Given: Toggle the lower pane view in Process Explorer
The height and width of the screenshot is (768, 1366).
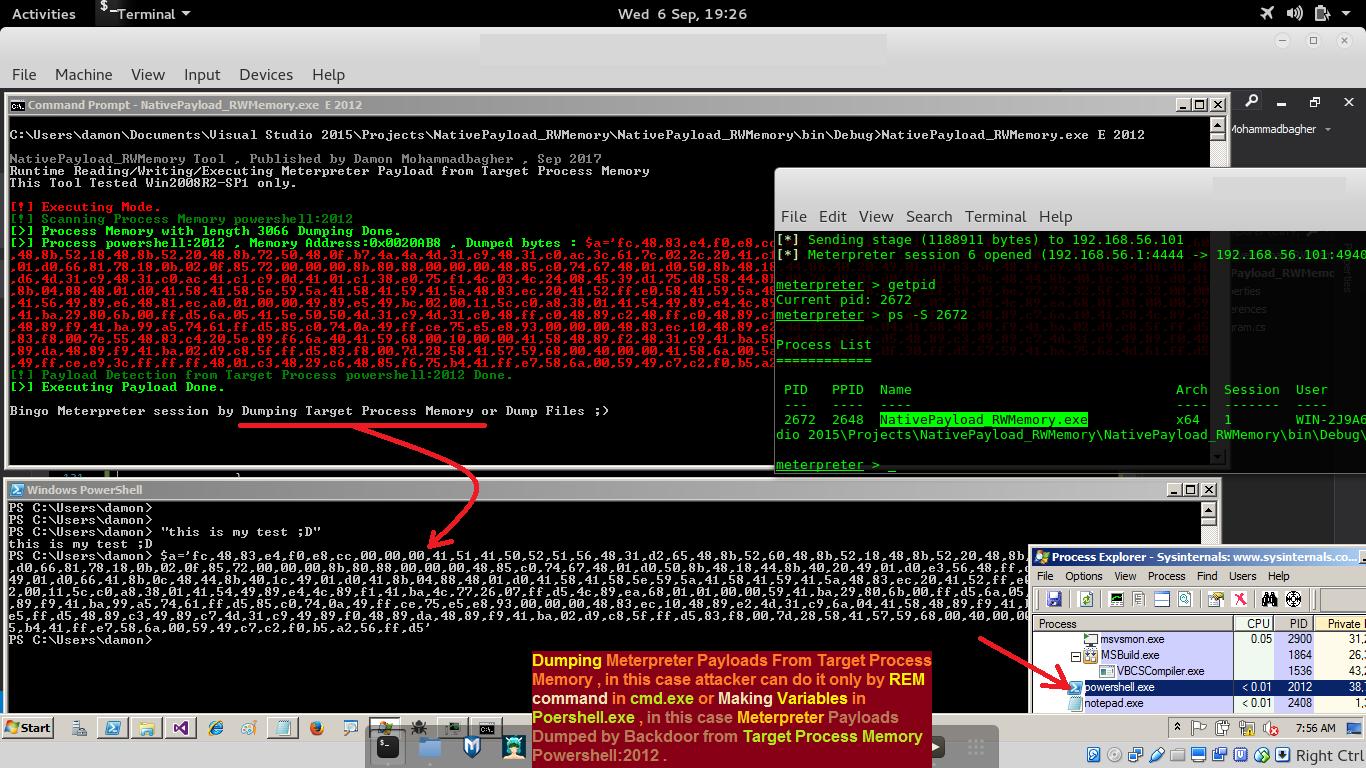Looking at the screenshot, I should (x=1160, y=599).
